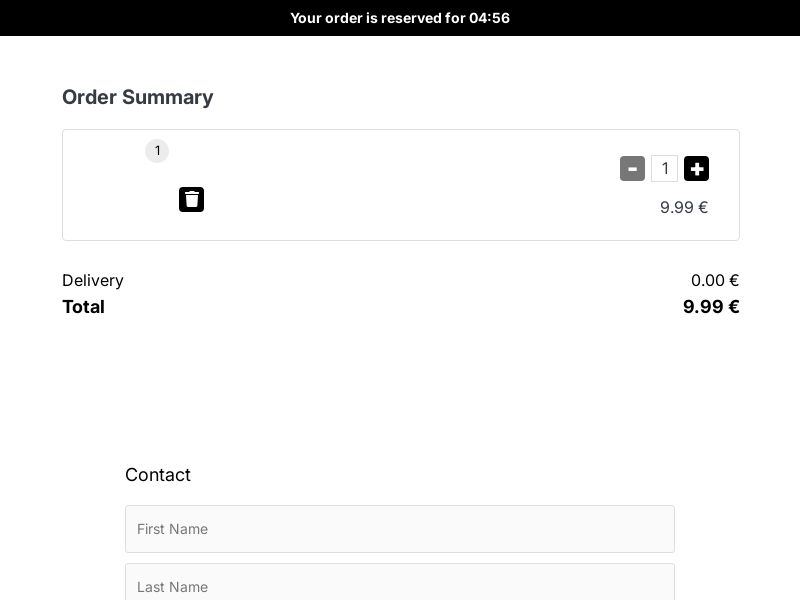Click the First Name placeholder text

172,529
